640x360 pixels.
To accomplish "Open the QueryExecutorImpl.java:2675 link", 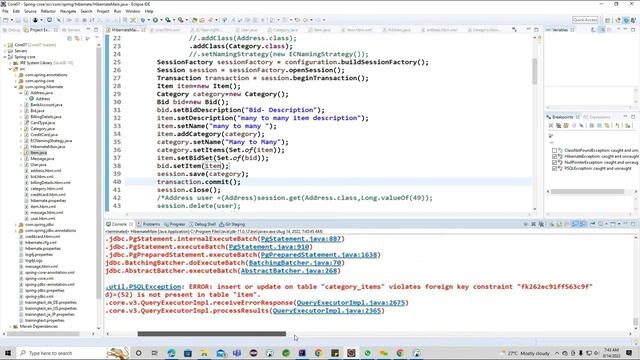I will [351, 302].
